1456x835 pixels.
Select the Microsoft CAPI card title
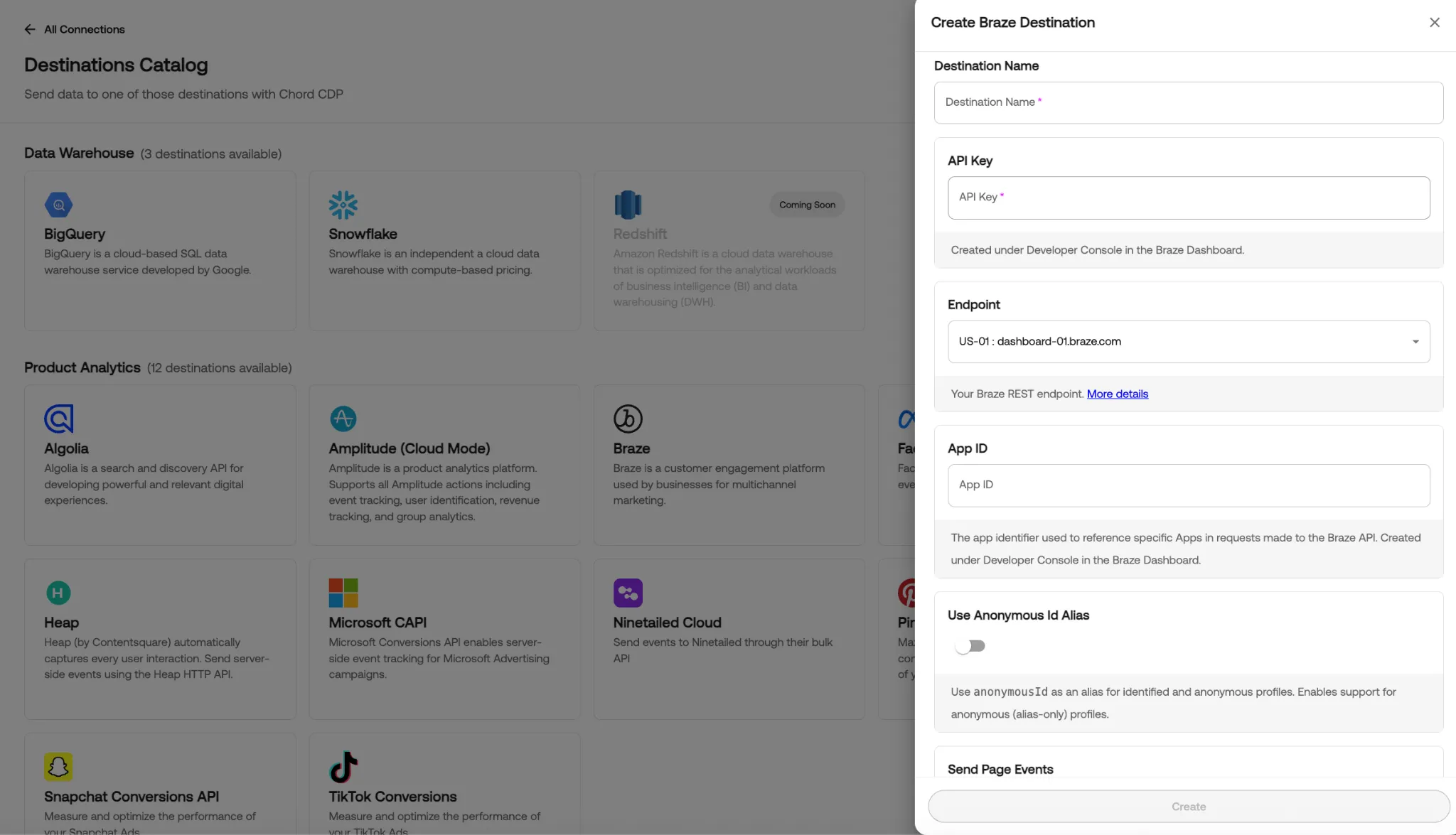click(x=378, y=623)
